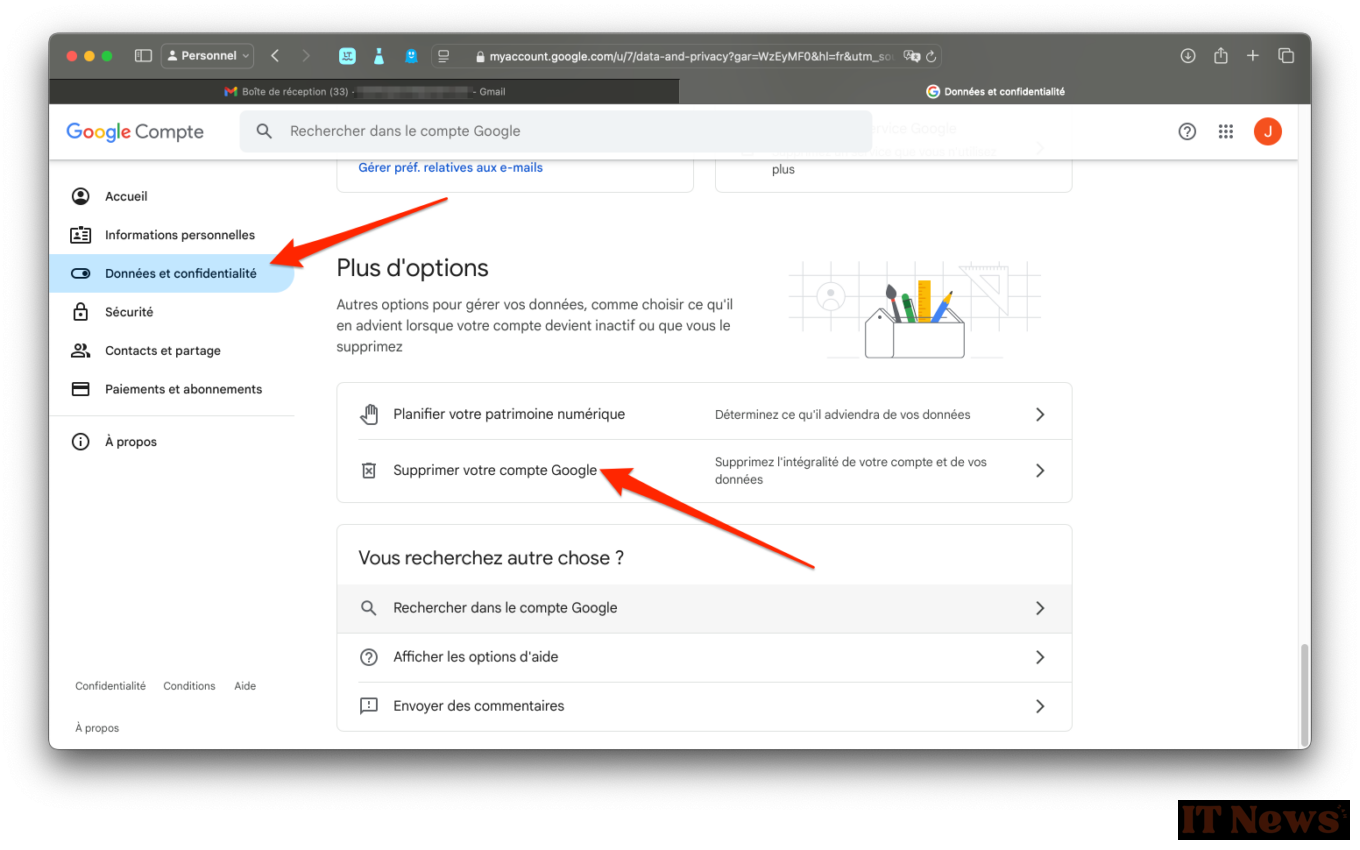
Task: Toggle the Safari sidebar button
Action: (x=143, y=56)
